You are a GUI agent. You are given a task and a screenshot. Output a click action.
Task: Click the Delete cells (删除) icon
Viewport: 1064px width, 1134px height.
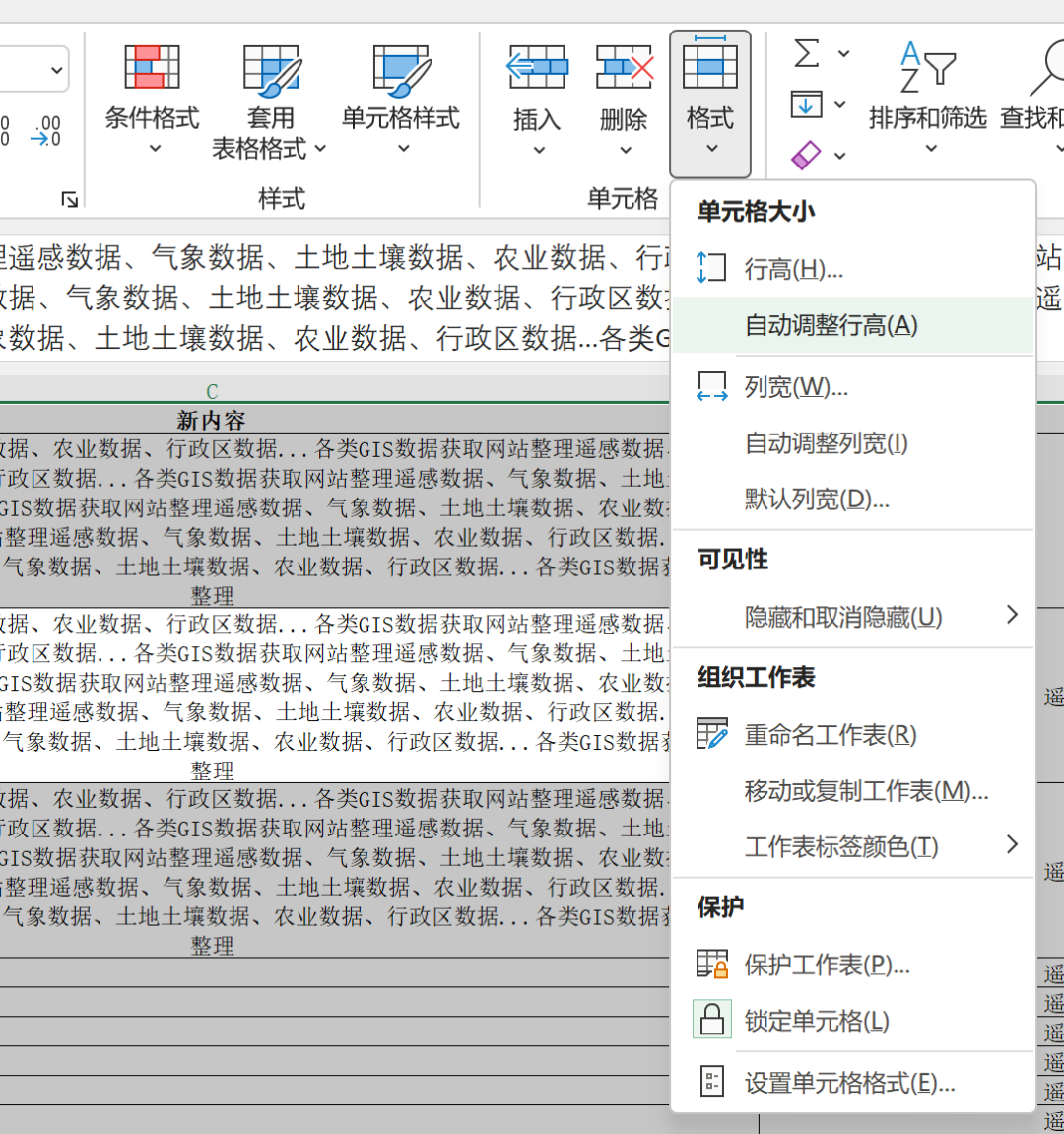click(625, 67)
